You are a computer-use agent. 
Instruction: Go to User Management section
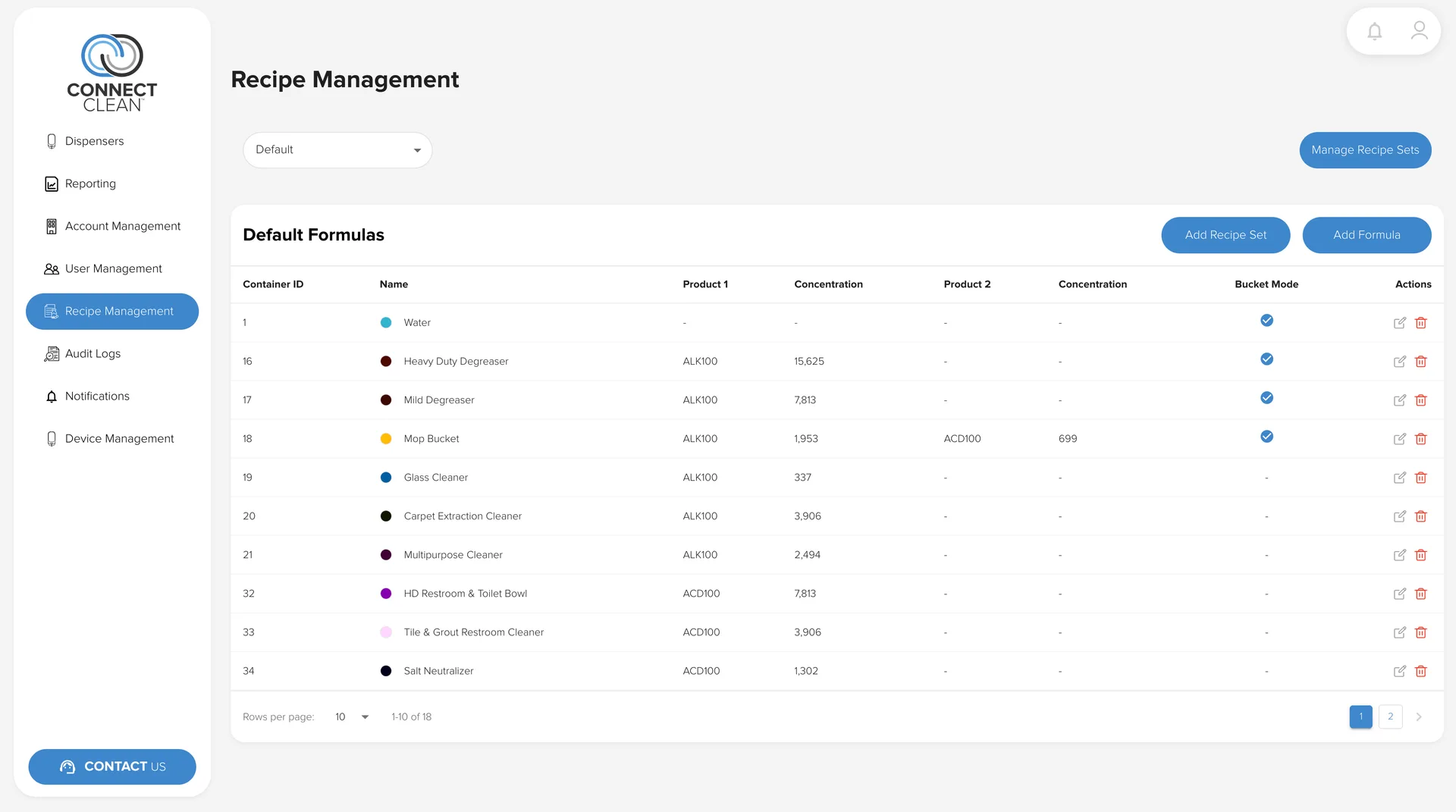pyautogui.click(x=112, y=268)
